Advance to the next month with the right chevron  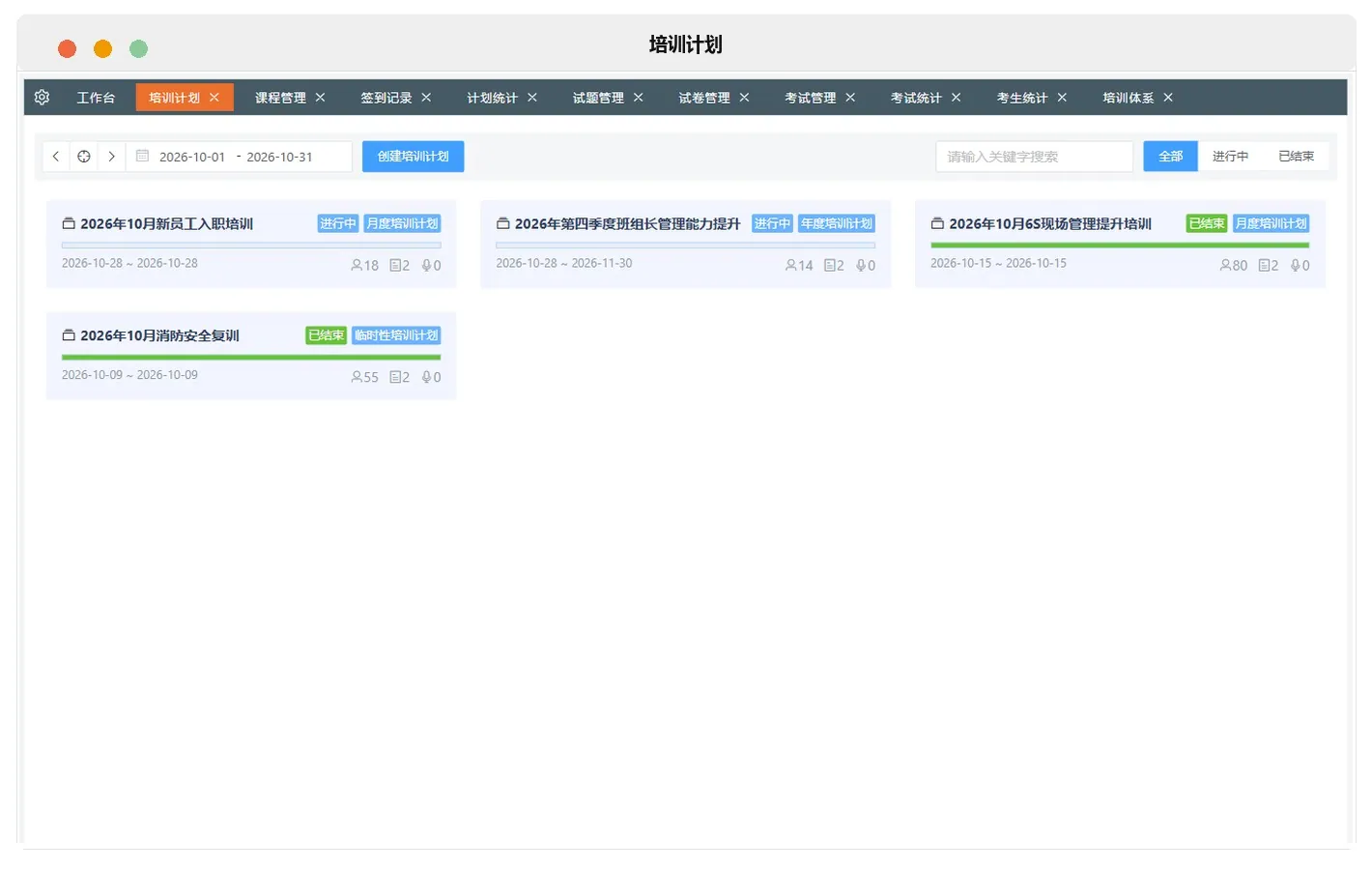112,157
